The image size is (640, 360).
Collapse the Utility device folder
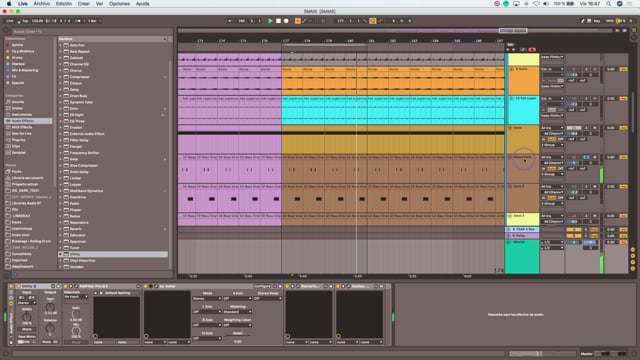pyautogui.click(x=60, y=254)
